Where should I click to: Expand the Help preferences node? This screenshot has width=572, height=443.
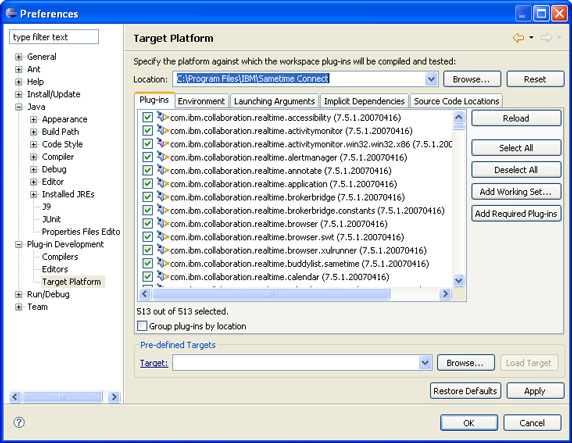point(19,82)
